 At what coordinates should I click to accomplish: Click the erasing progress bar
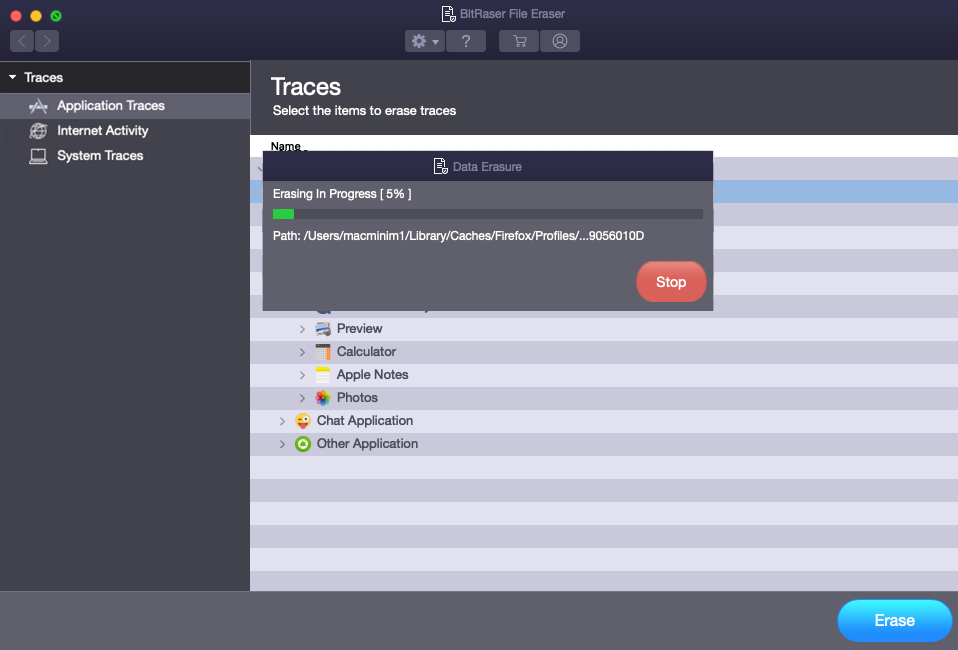488,214
